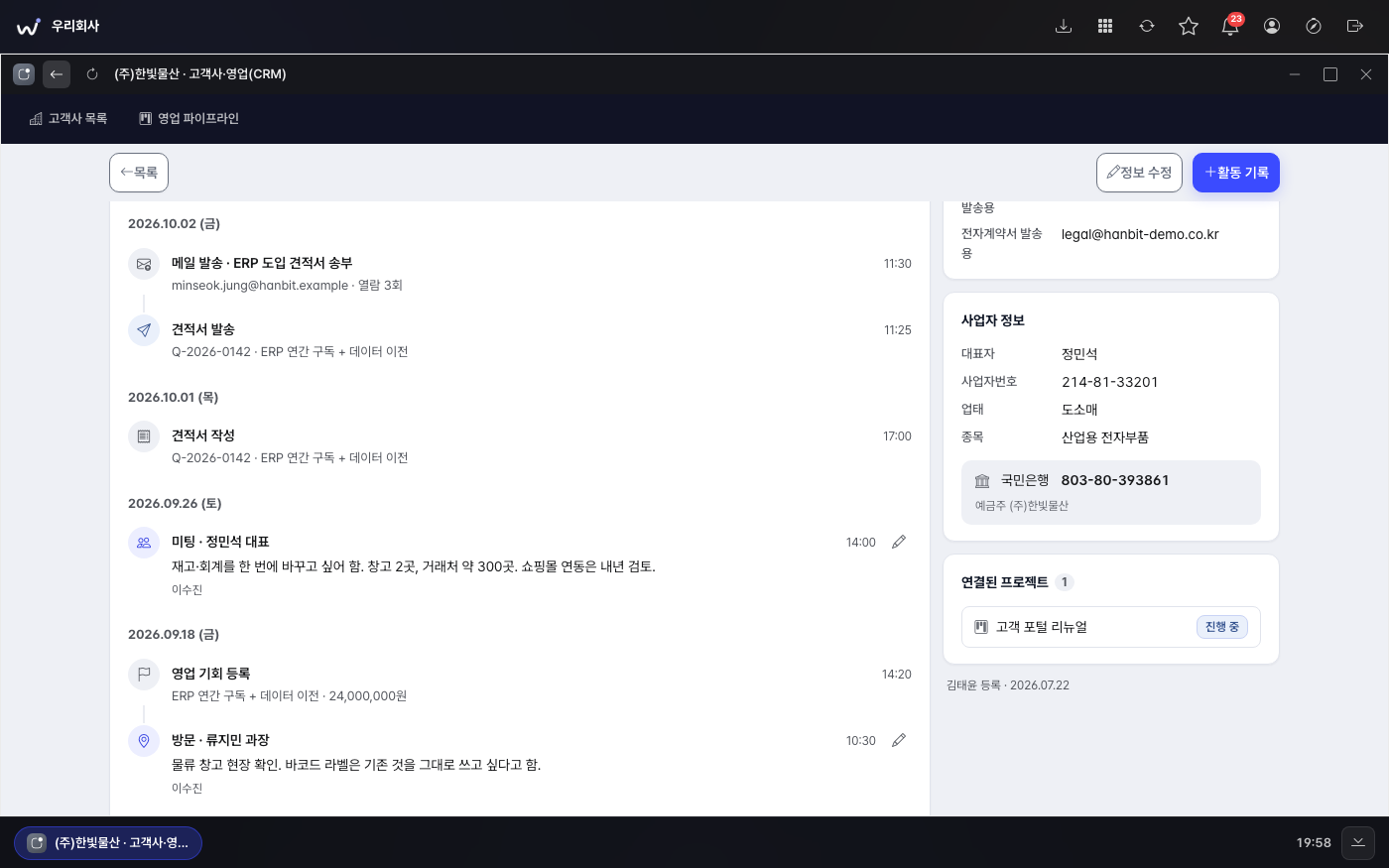Image resolution: width=1389 pixels, height=868 pixels.
Task: Click the account number 803-80-393861
Action: [1115, 480]
